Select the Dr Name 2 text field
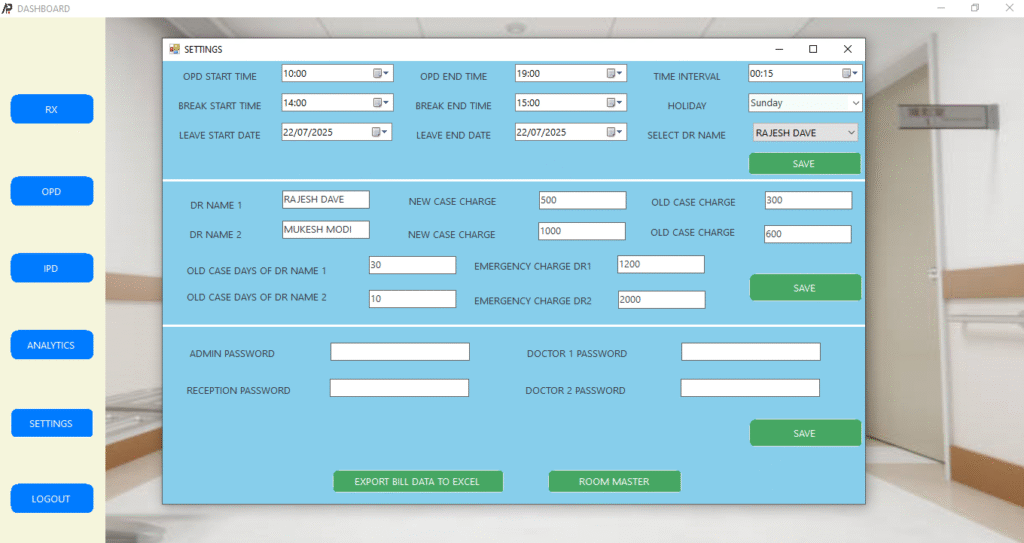1024x543 pixels. [x=325, y=229]
